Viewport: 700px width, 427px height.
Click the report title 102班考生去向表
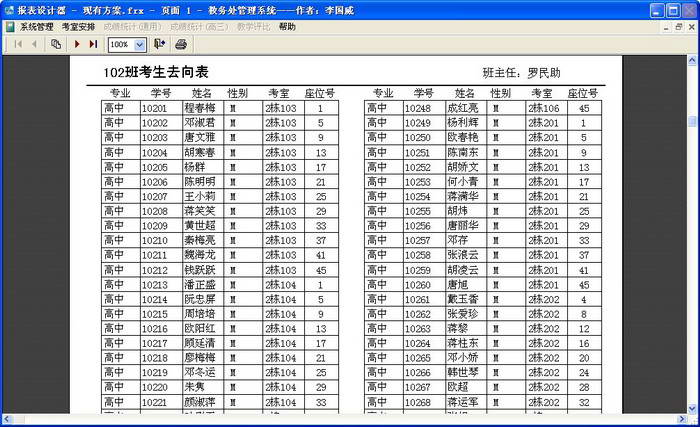click(x=156, y=72)
